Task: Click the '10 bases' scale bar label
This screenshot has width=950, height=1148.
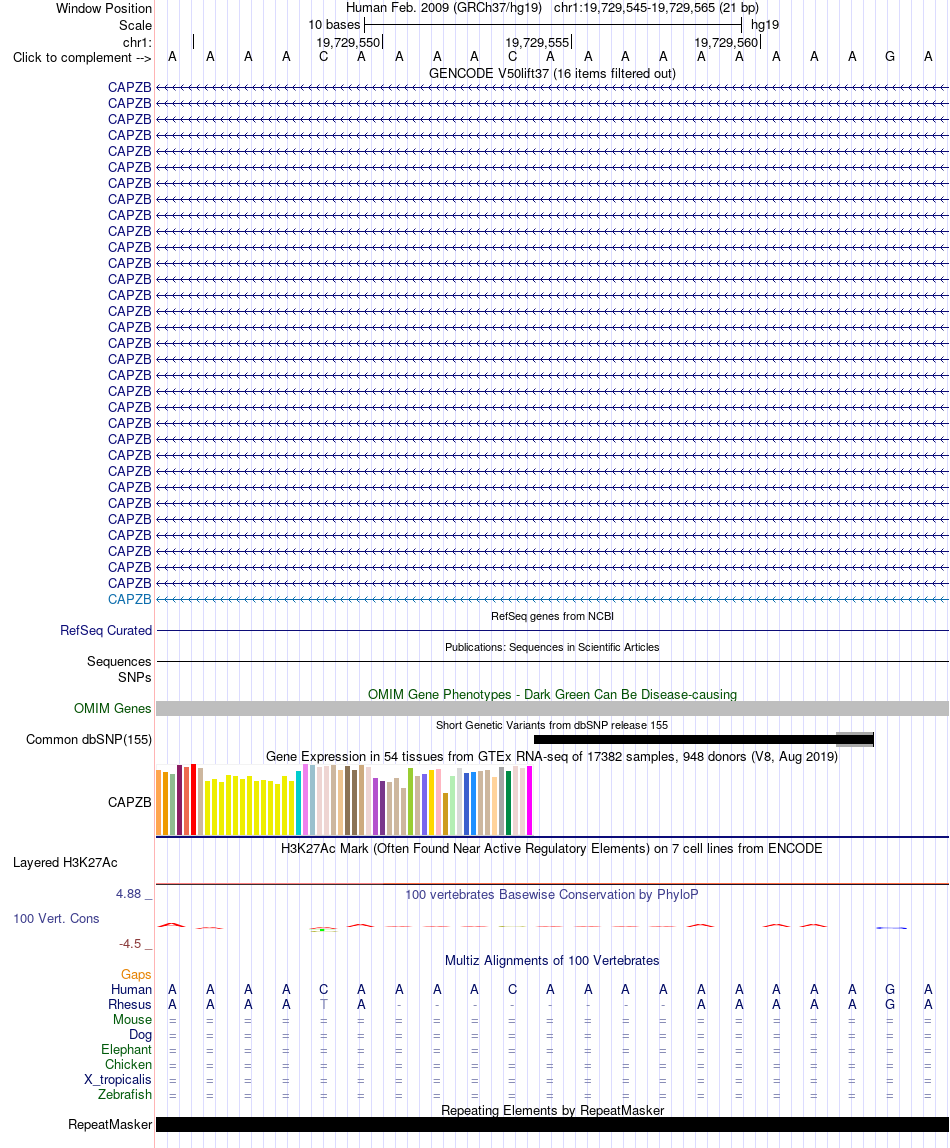Action: pos(334,25)
